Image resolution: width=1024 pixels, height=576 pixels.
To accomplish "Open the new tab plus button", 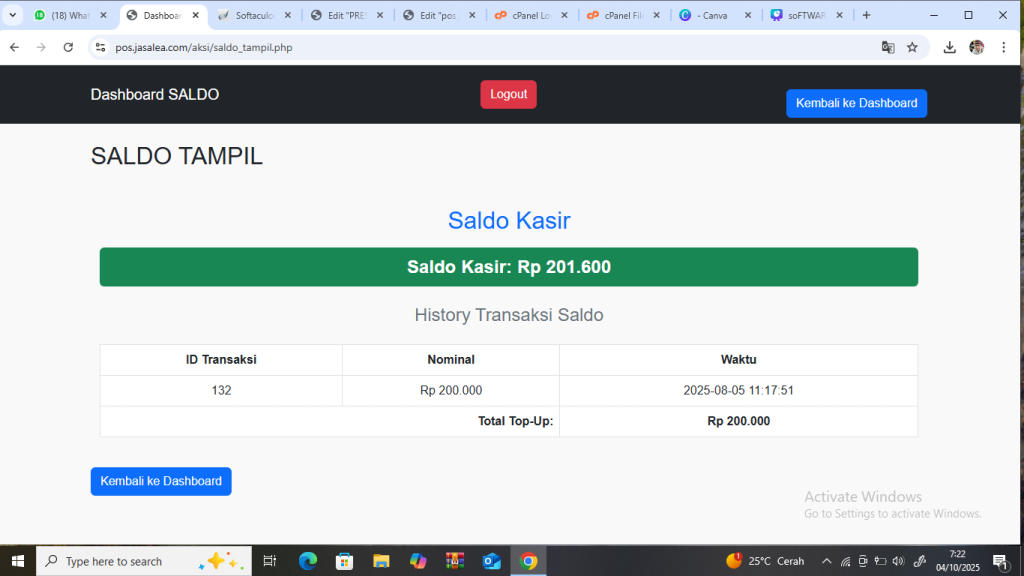I will point(866,15).
